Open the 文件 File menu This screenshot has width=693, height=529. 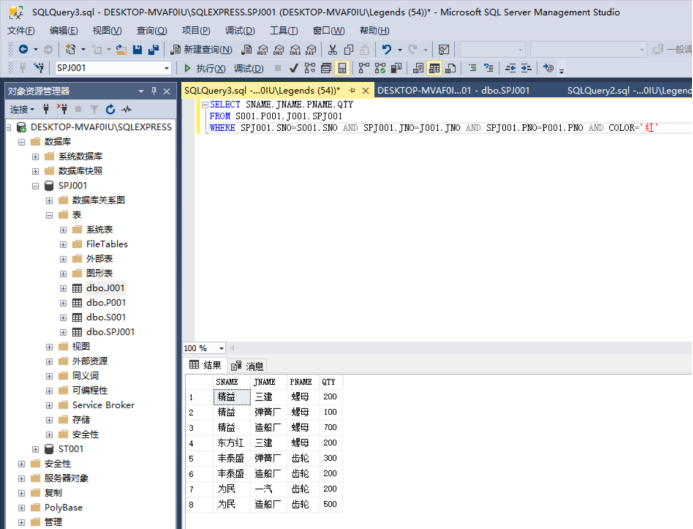pos(21,30)
